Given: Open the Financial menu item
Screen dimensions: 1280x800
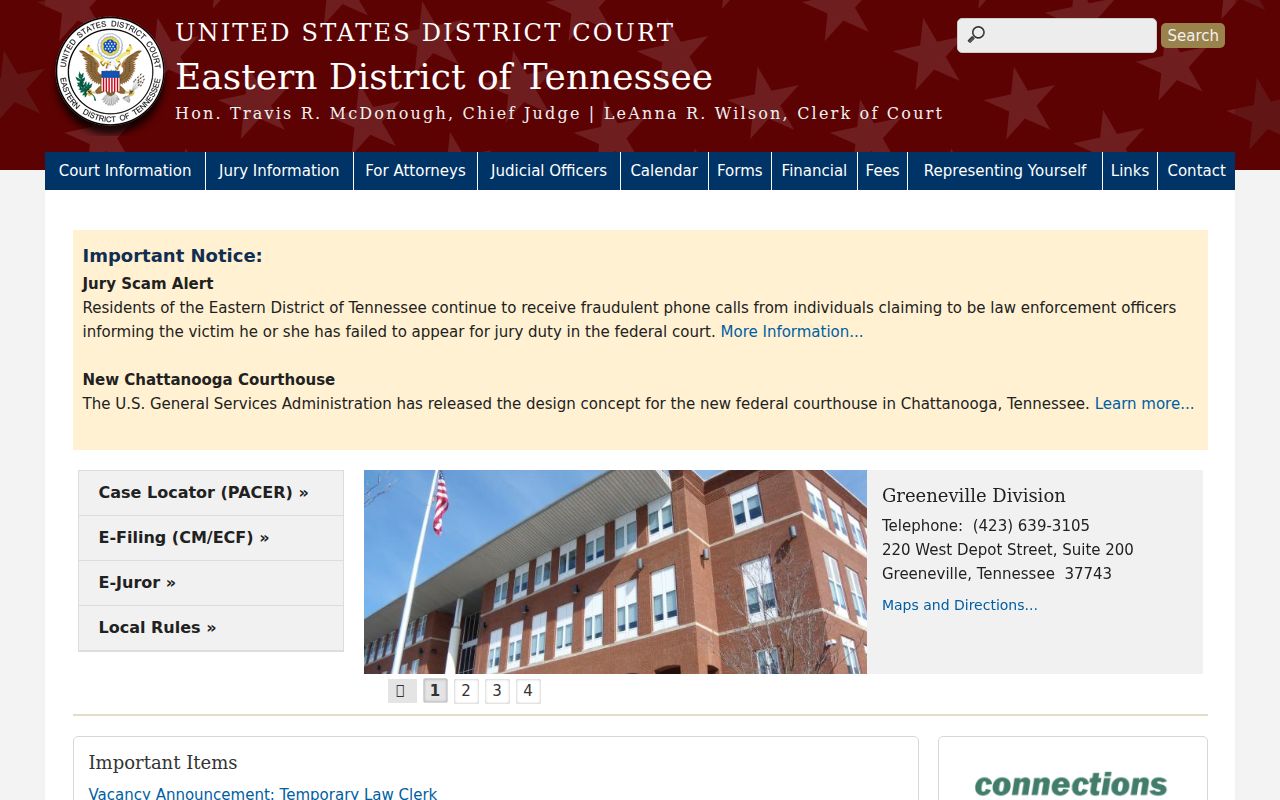Looking at the screenshot, I should point(814,171).
